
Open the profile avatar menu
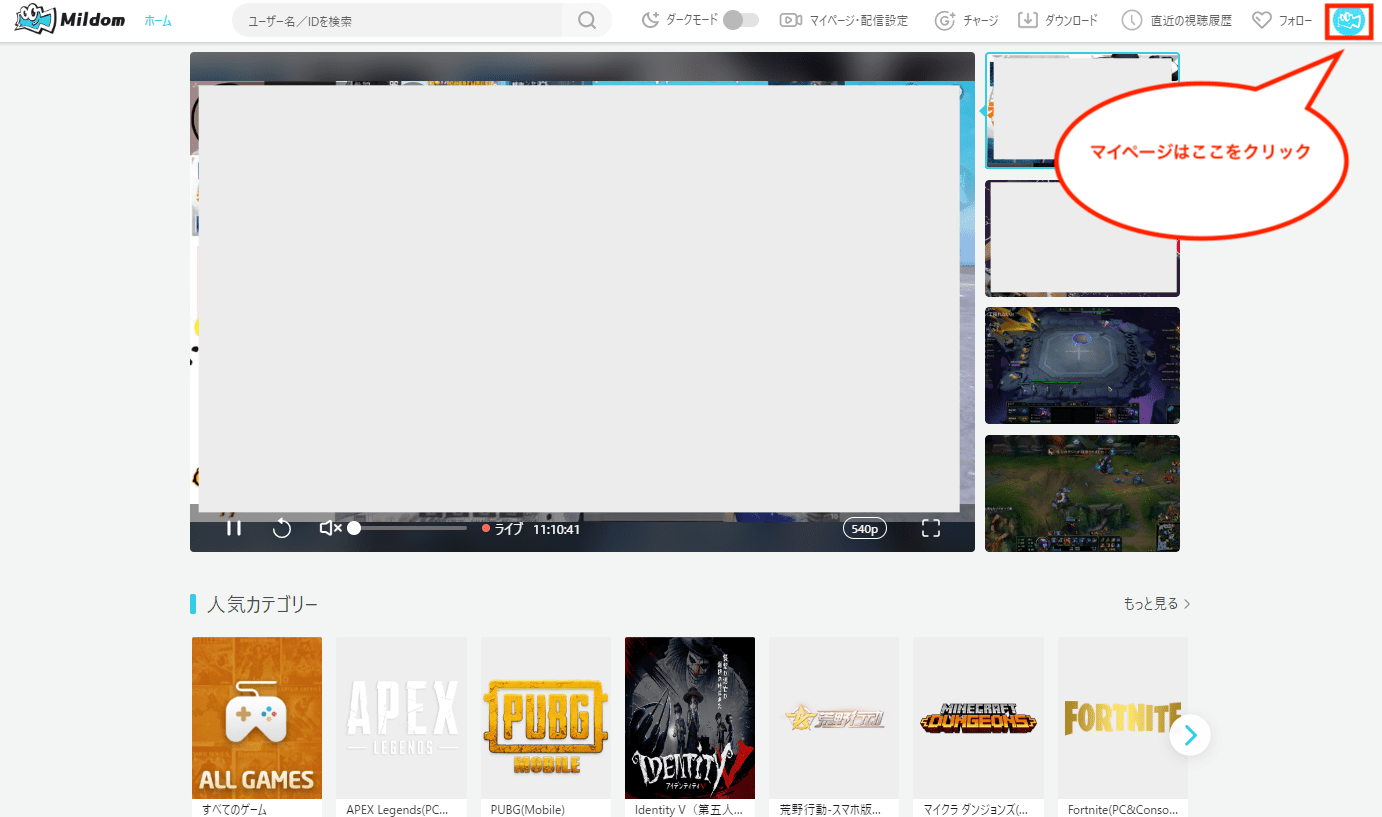pyautogui.click(x=1349, y=21)
